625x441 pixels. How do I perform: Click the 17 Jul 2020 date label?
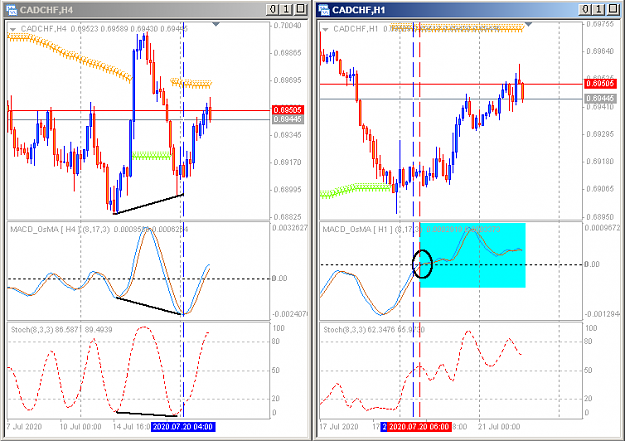pos(339,427)
